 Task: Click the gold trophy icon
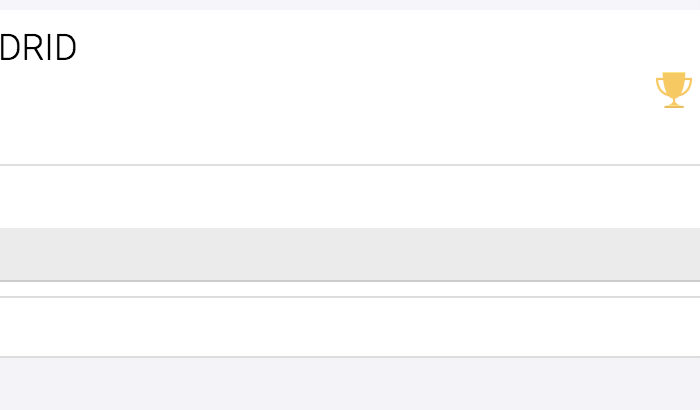click(674, 90)
